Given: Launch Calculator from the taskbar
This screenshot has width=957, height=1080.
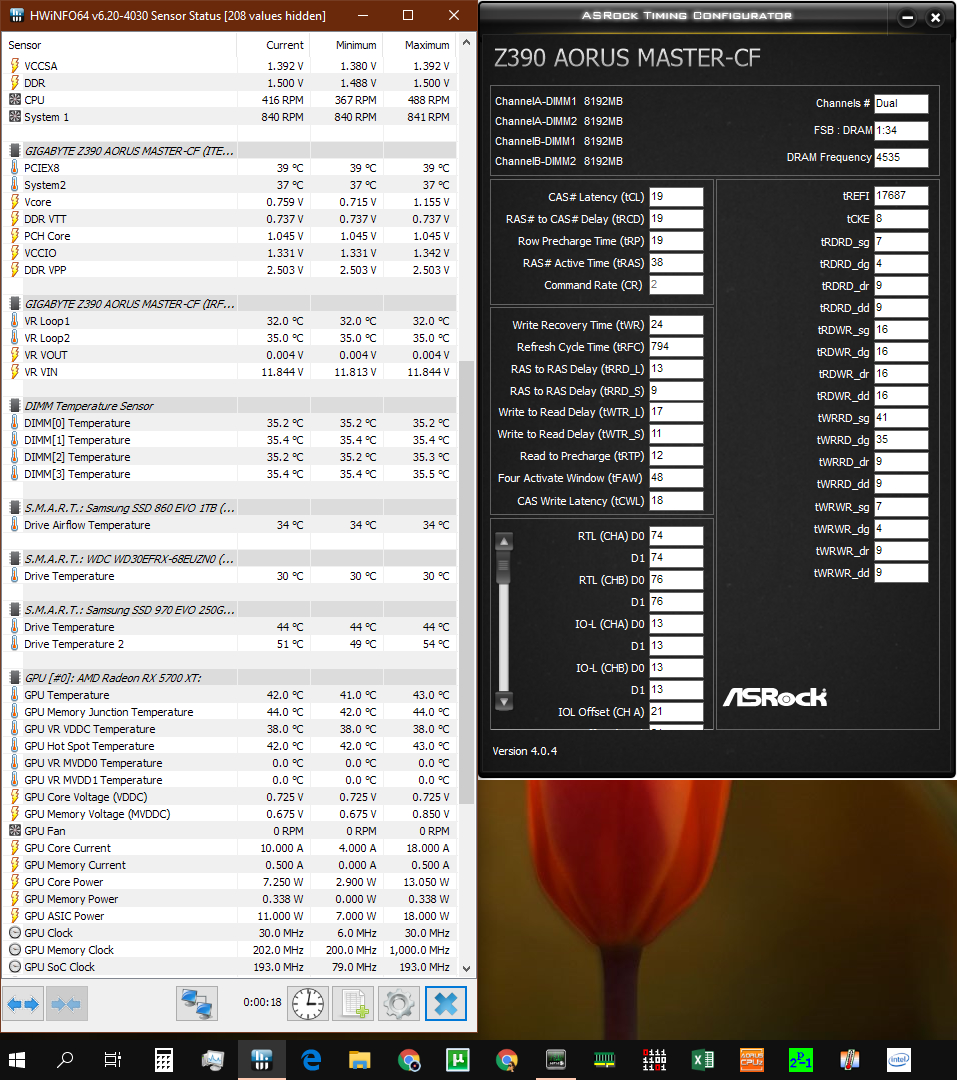Looking at the screenshot, I should [x=164, y=1059].
